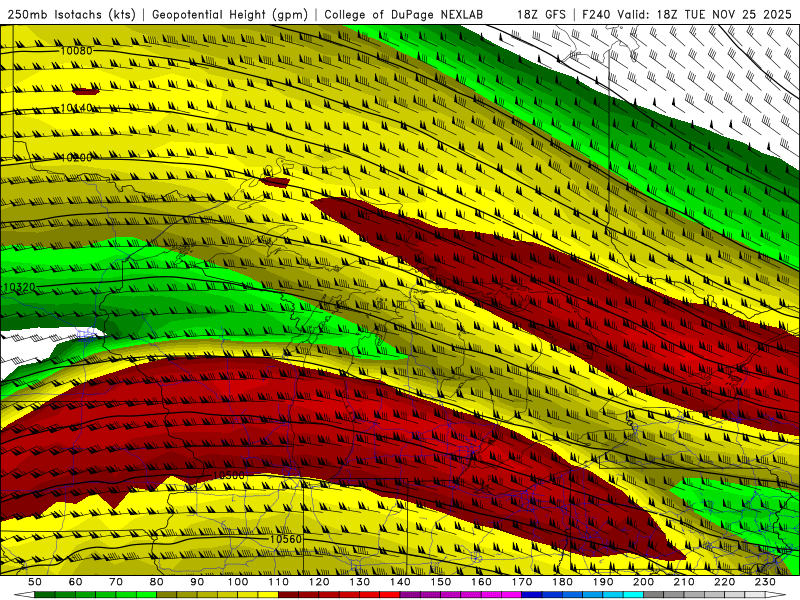Click the '250mb Isotachs (kts)' title text

(x=71, y=14)
